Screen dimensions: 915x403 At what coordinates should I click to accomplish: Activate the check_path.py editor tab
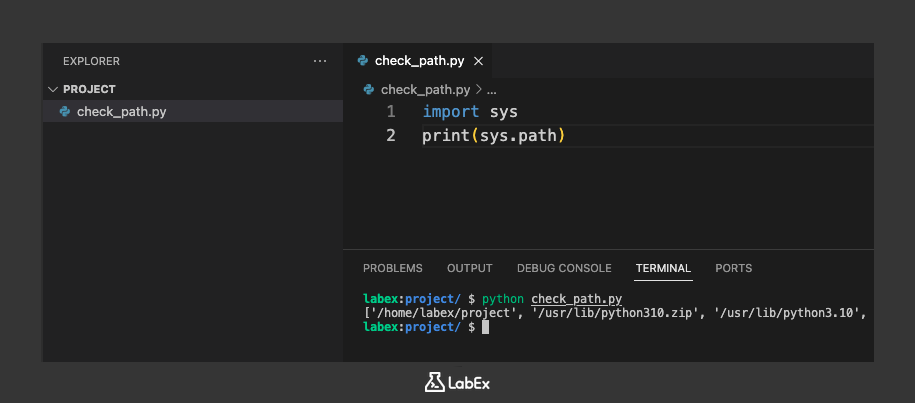(x=419, y=61)
